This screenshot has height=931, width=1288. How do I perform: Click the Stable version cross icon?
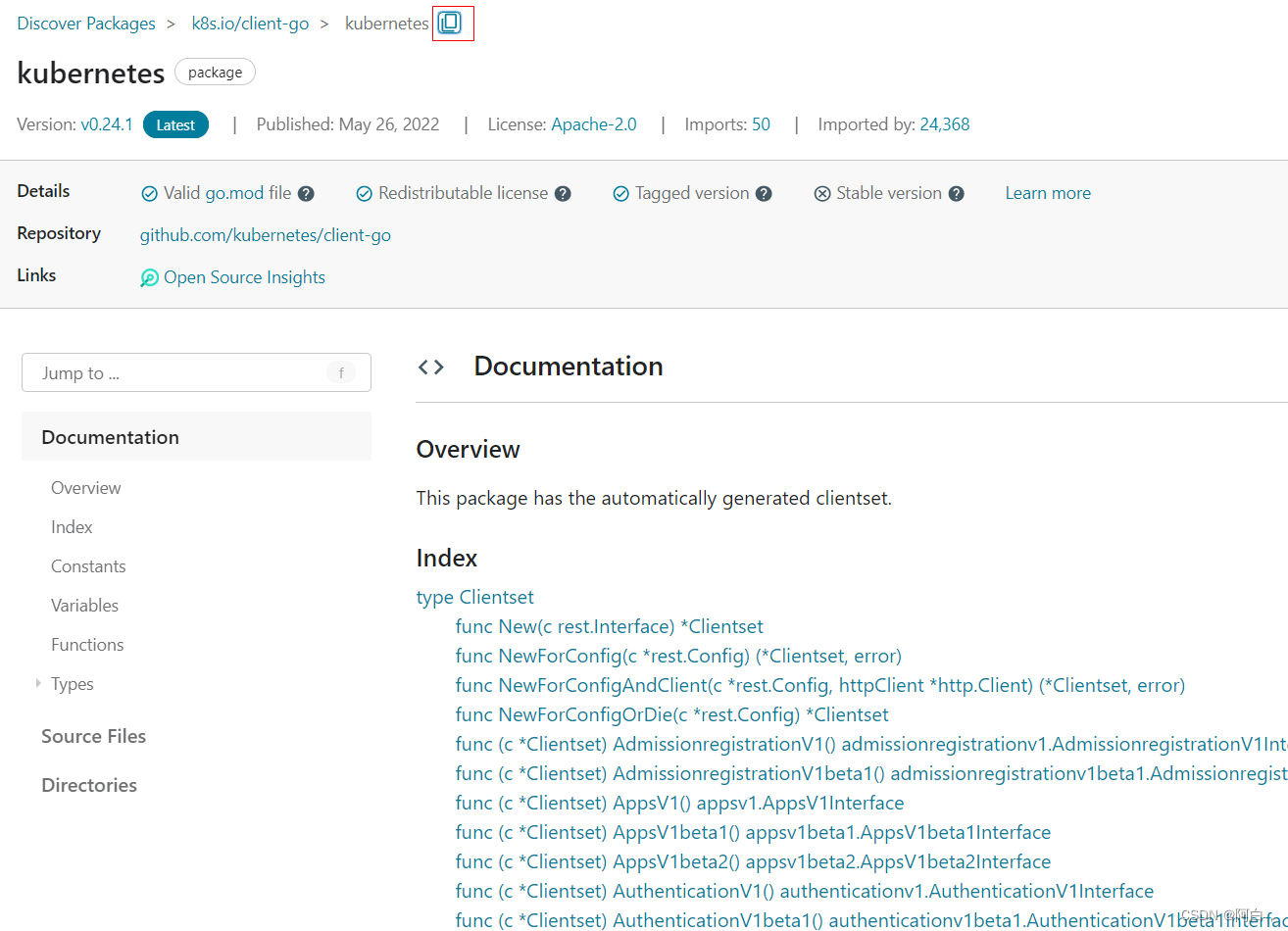point(822,194)
